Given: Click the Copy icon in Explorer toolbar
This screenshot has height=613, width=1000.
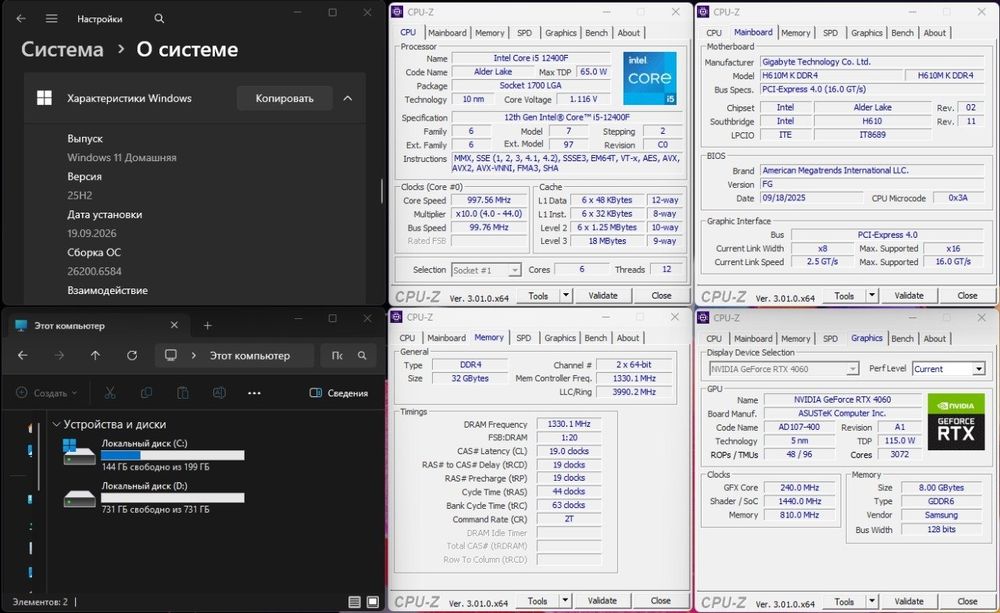Looking at the screenshot, I should point(146,393).
